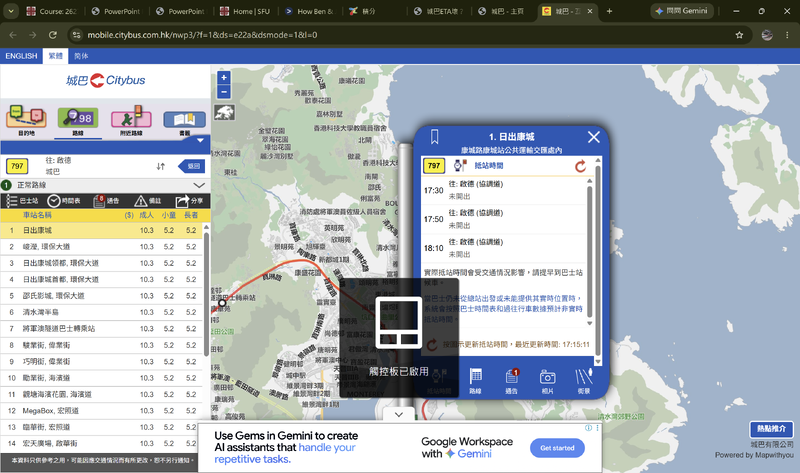Open the 時間表 timetable tab
This screenshot has height=473, width=800.
point(64,201)
